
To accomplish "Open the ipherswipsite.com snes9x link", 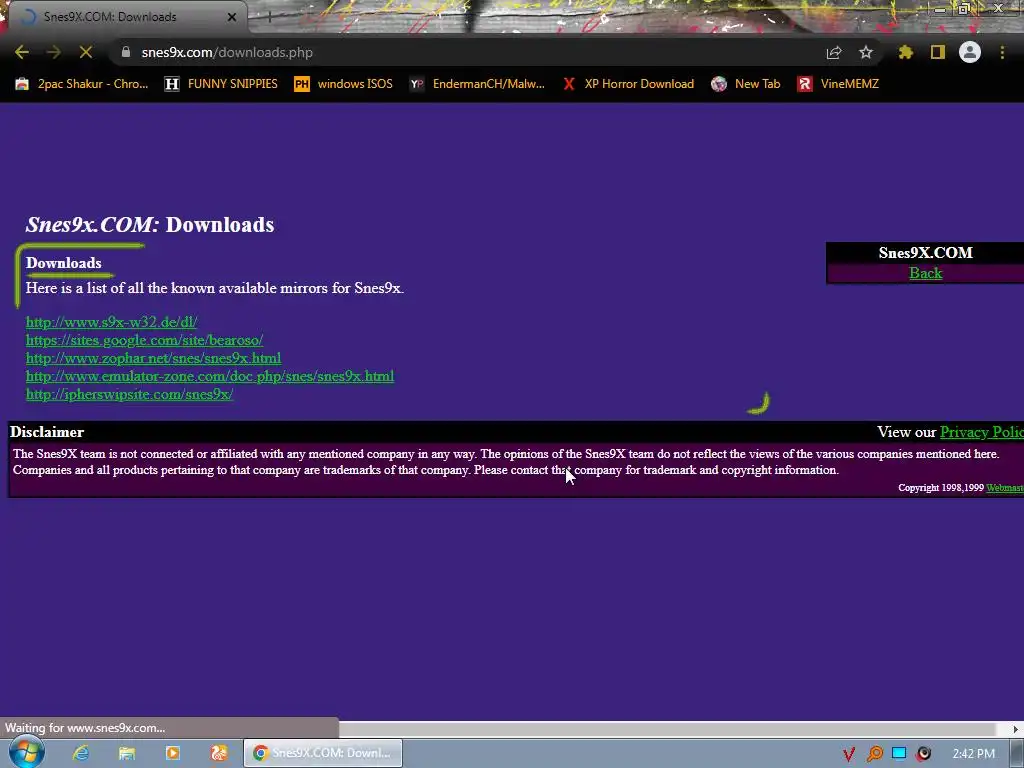I will coord(129,394).
